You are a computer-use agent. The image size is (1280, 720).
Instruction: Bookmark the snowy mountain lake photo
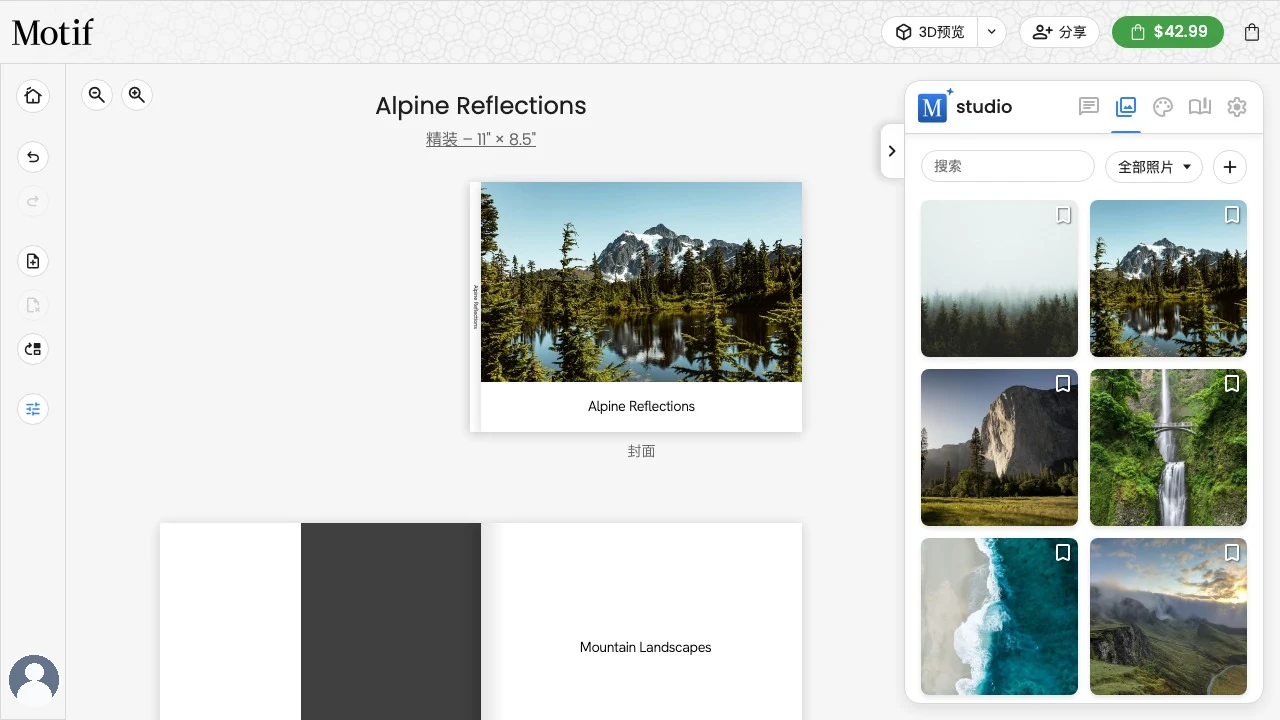click(1232, 215)
